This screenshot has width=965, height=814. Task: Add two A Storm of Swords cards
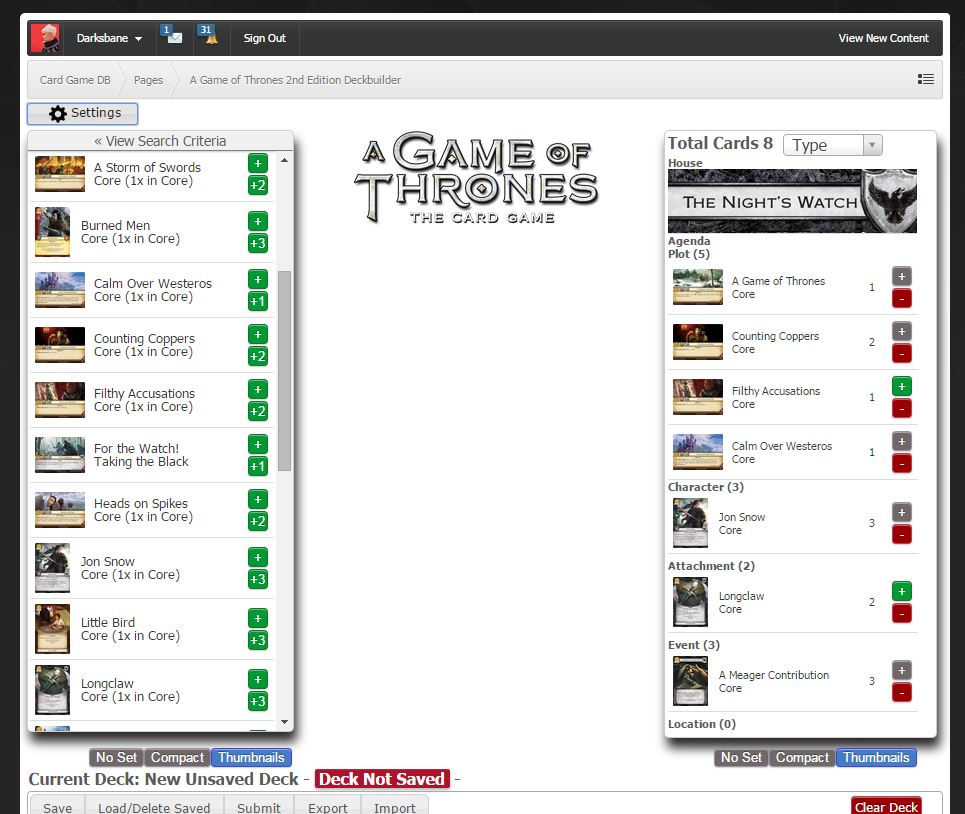click(x=258, y=185)
